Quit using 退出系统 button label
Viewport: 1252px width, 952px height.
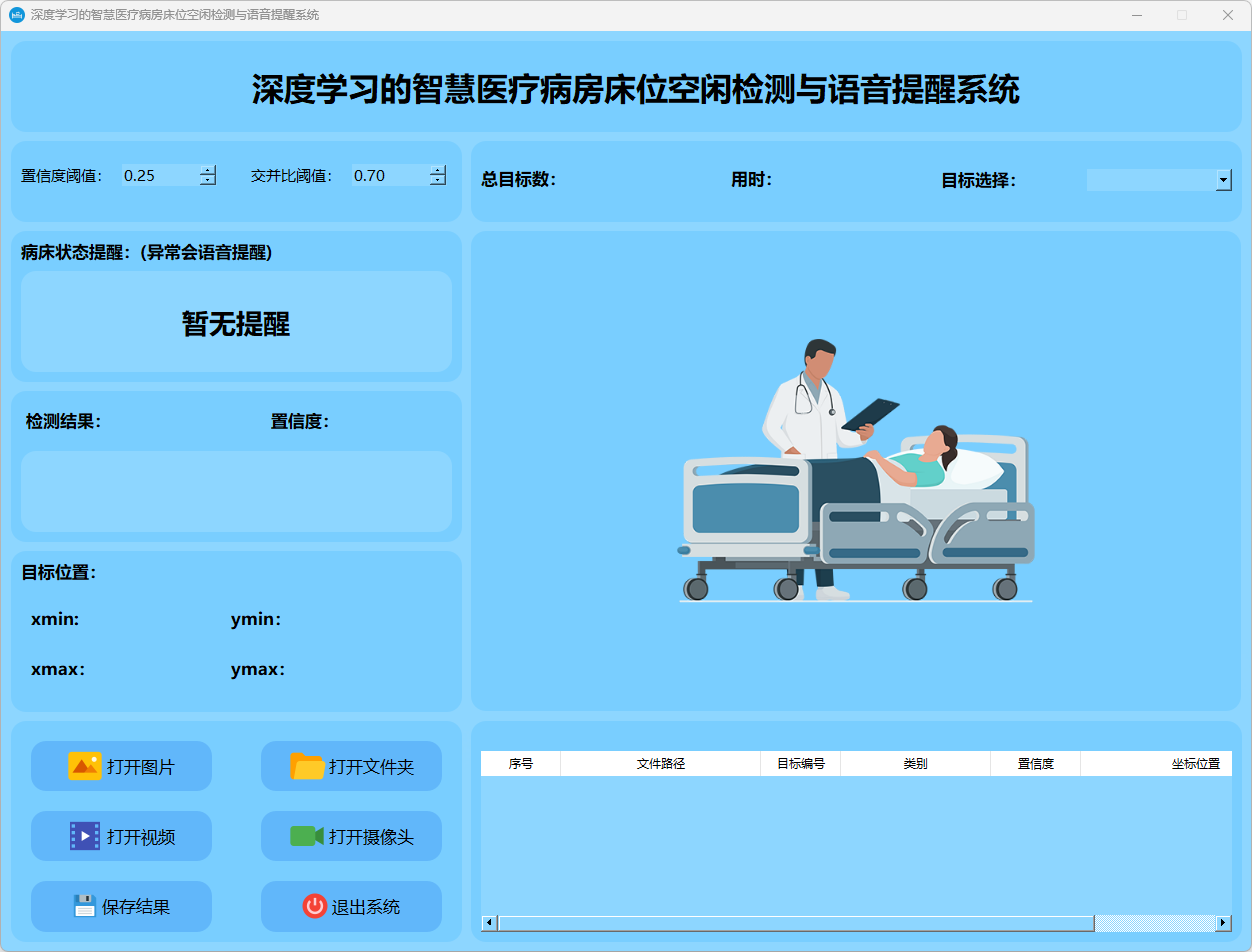(x=366, y=907)
